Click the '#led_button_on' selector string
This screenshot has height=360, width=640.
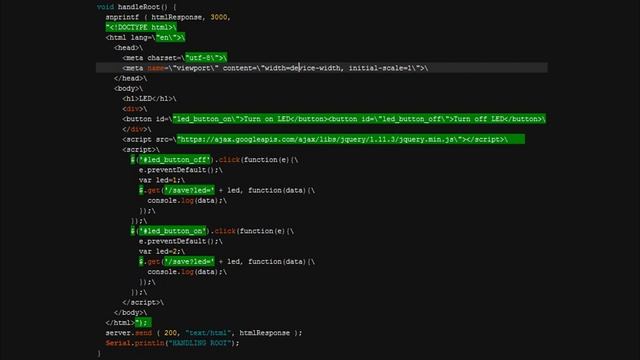click(173, 231)
